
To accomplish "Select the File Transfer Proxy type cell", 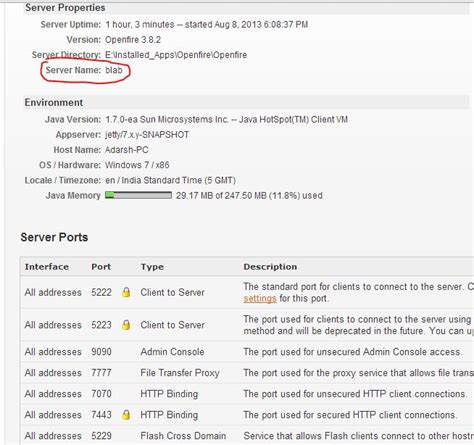I will tap(180, 373).
